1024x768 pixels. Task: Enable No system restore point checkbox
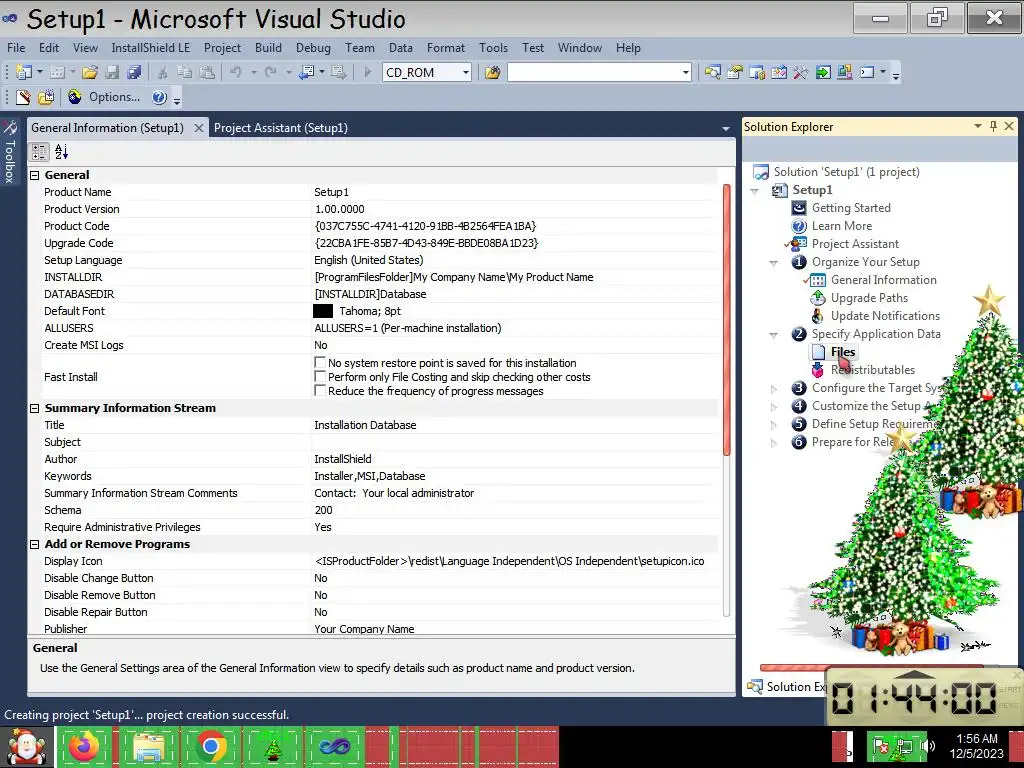pos(320,362)
